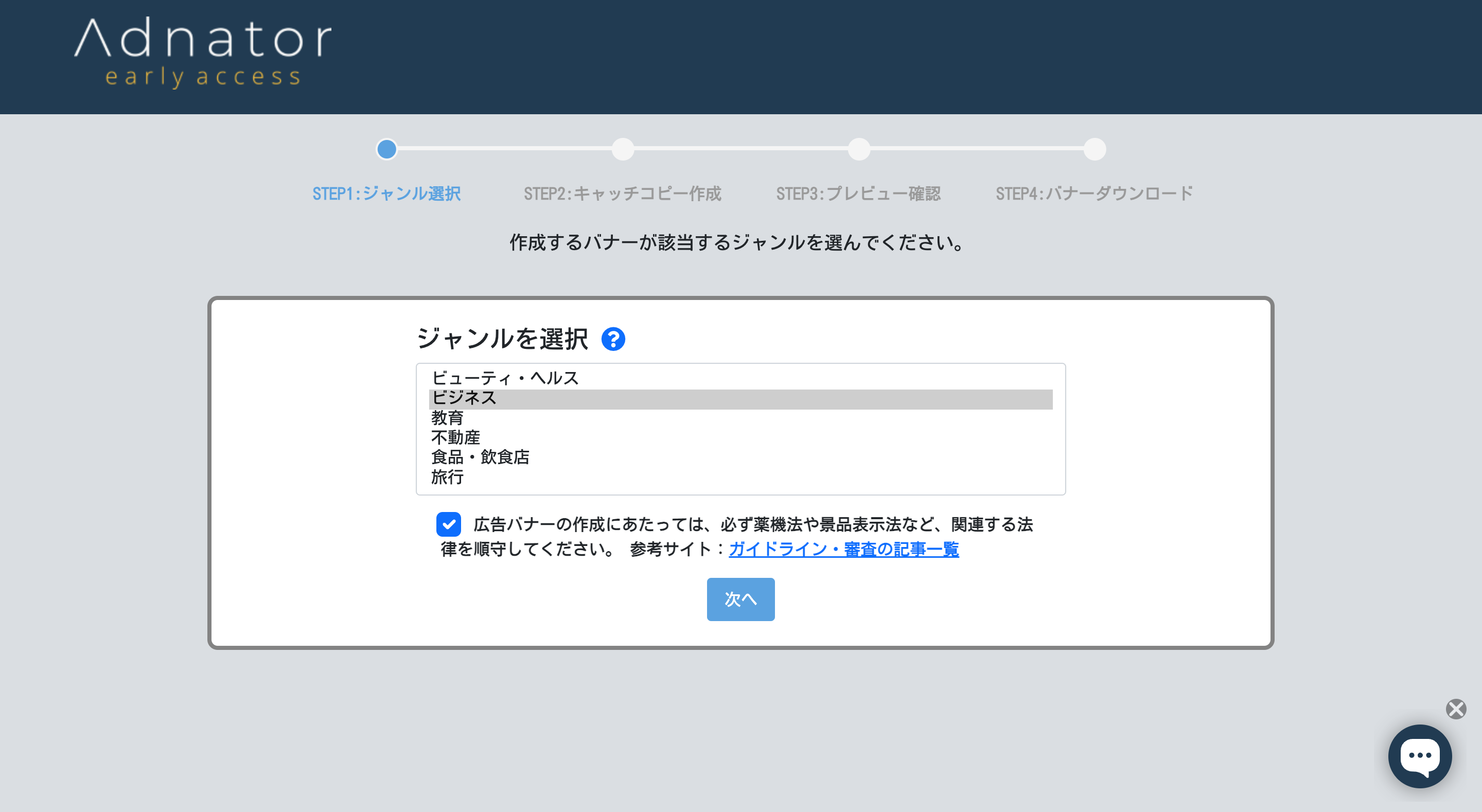Select 不動産 genre option
Image resolution: width=1482 pixels, height=812 pixels.
click(740, 438)
